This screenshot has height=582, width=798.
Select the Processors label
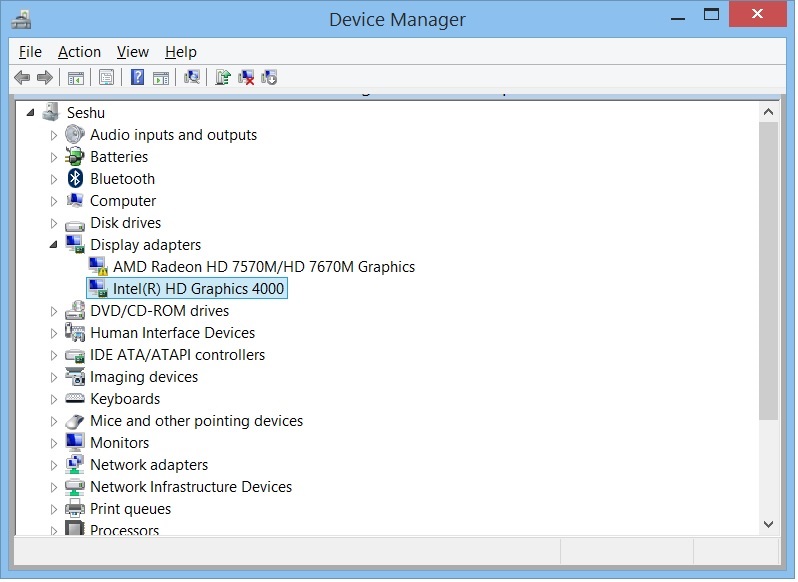[125, 529]
